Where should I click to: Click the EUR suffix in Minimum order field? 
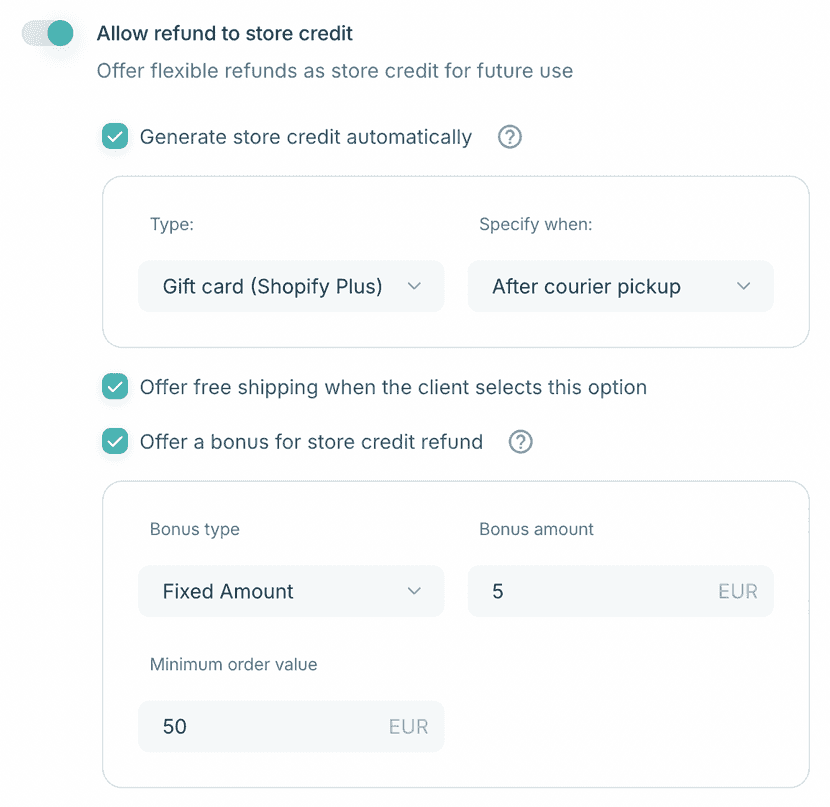click(408, 726)
